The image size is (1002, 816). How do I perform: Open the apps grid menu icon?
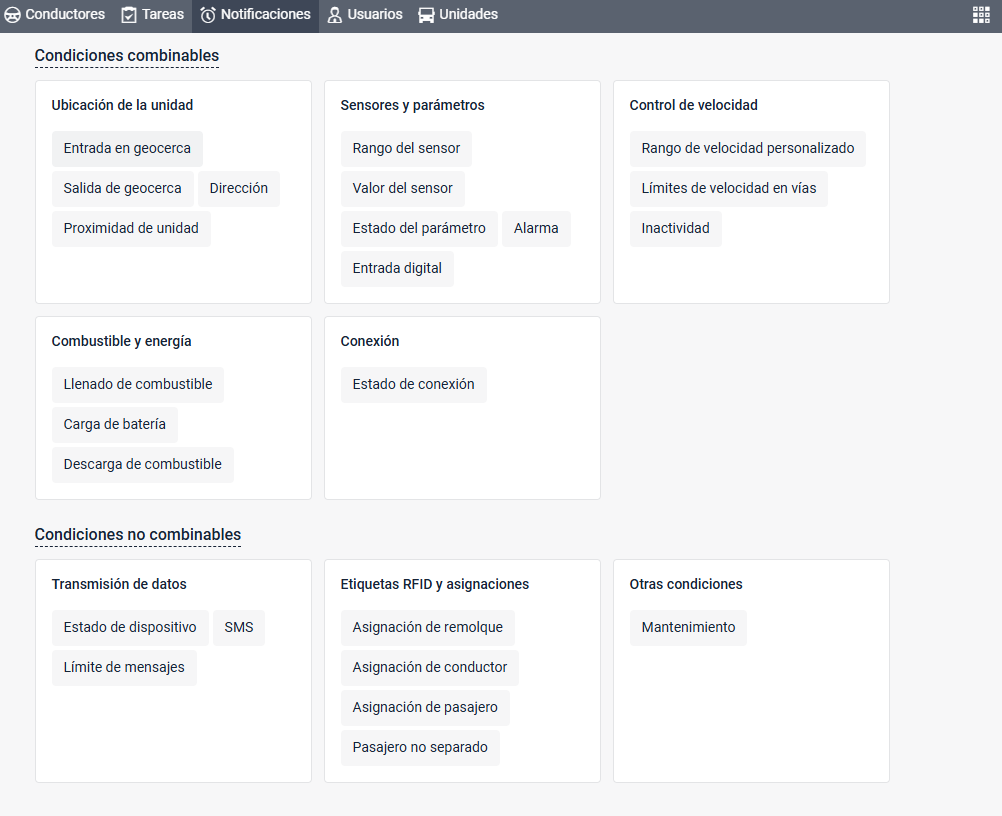[x=981, y=15]
